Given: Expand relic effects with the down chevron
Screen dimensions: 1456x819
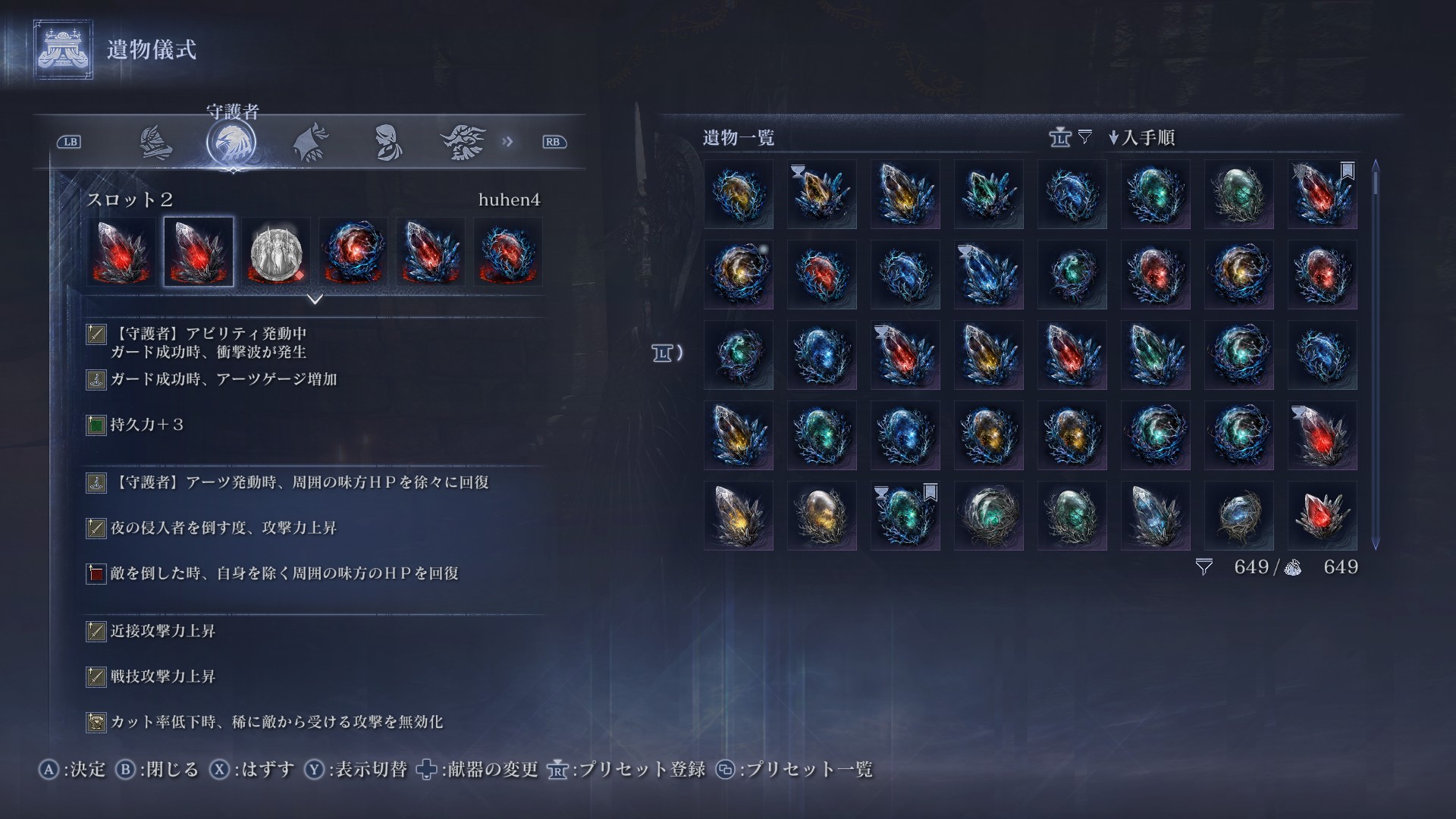Looking at the screenshot, I should [x=315, y=299].
